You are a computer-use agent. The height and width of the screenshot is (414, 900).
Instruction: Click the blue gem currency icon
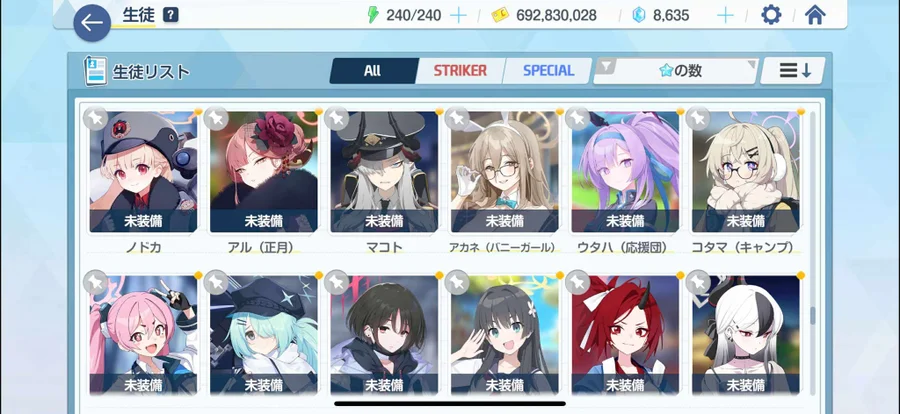(x=639, y=16)
